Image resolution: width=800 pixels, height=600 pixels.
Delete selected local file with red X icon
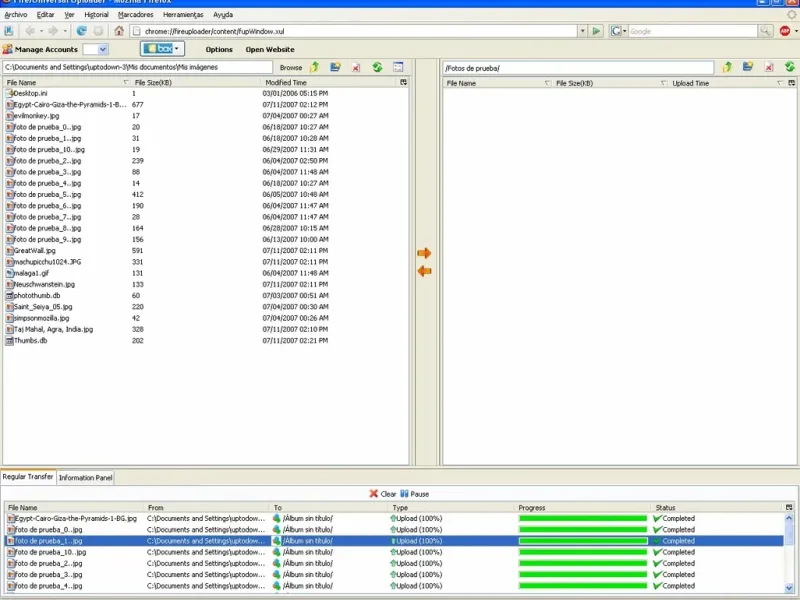coord(356,67)
